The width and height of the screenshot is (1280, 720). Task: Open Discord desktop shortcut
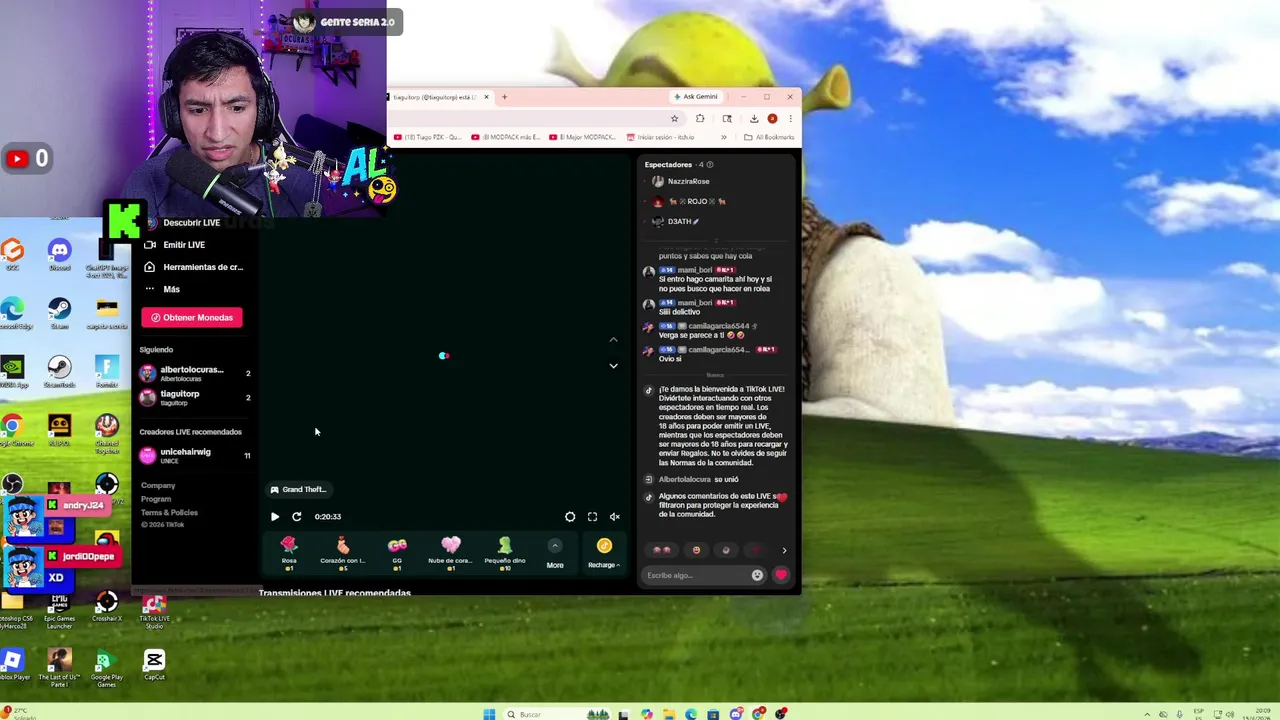coord(59,254)
